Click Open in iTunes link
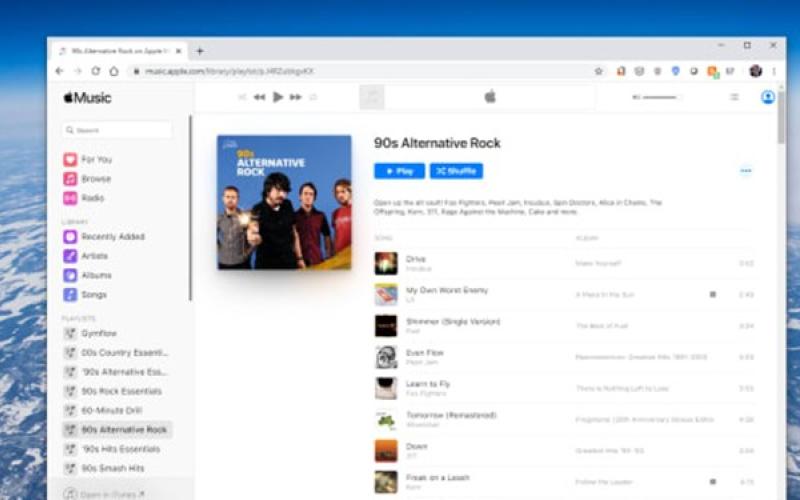Image resolution: width=800 pixels, height=500 pixels. pos(105,494)
